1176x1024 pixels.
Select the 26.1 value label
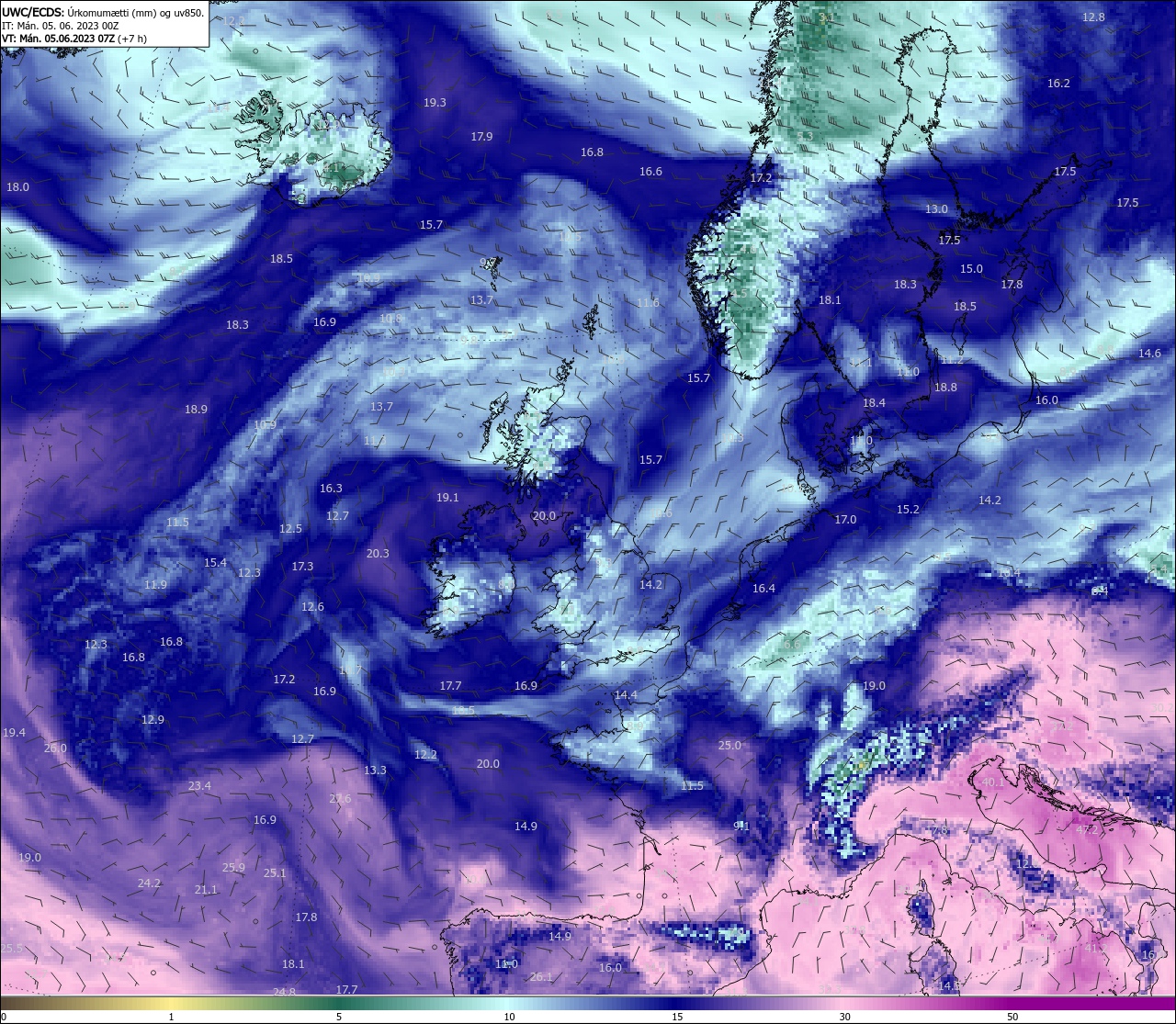(x=541, y=977)
